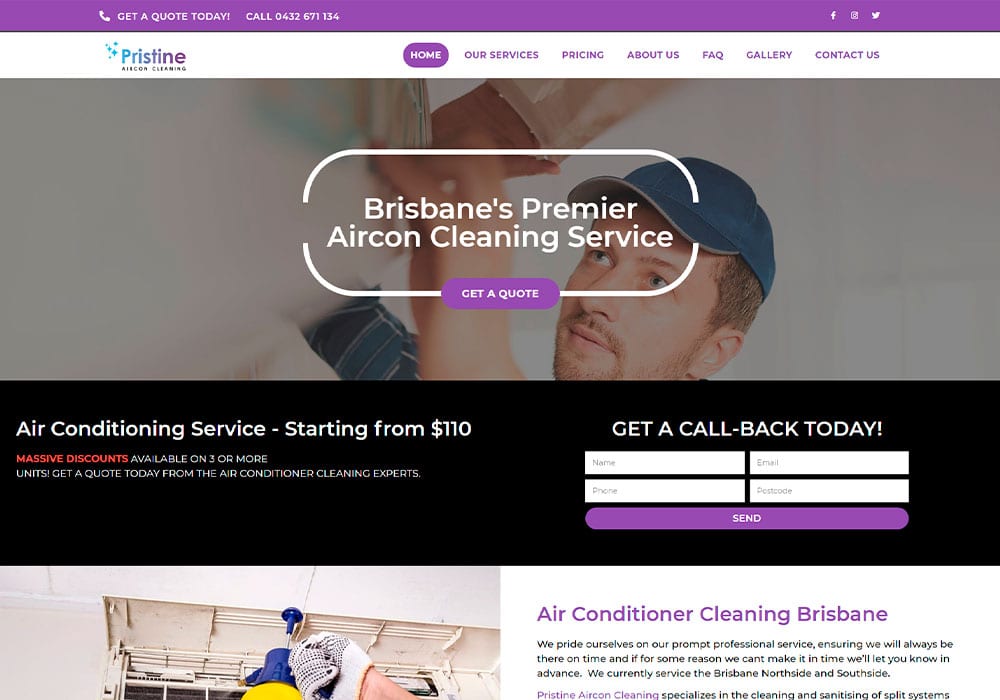Click the GET A QUOTE hero button

pyautogui.click(x=500, y=293)
